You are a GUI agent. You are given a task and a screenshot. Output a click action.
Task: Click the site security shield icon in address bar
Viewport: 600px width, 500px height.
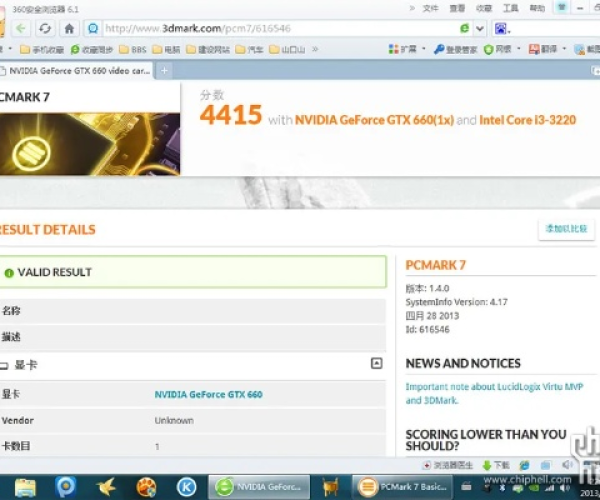tap(93, 28)
